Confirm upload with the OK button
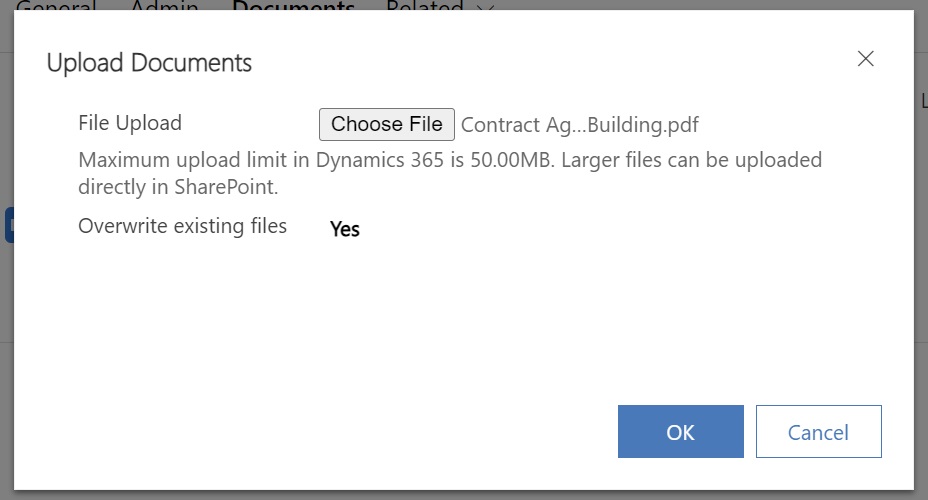 tap(681, 431)
